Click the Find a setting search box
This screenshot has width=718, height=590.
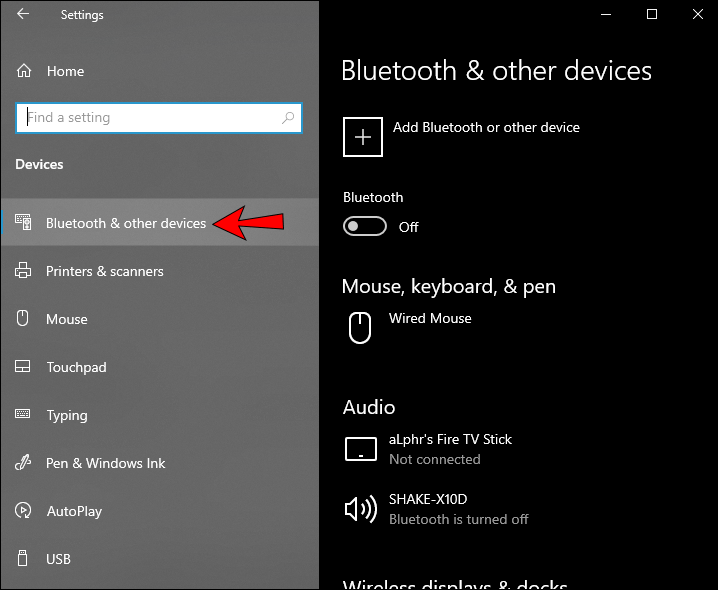coord(150,118)
